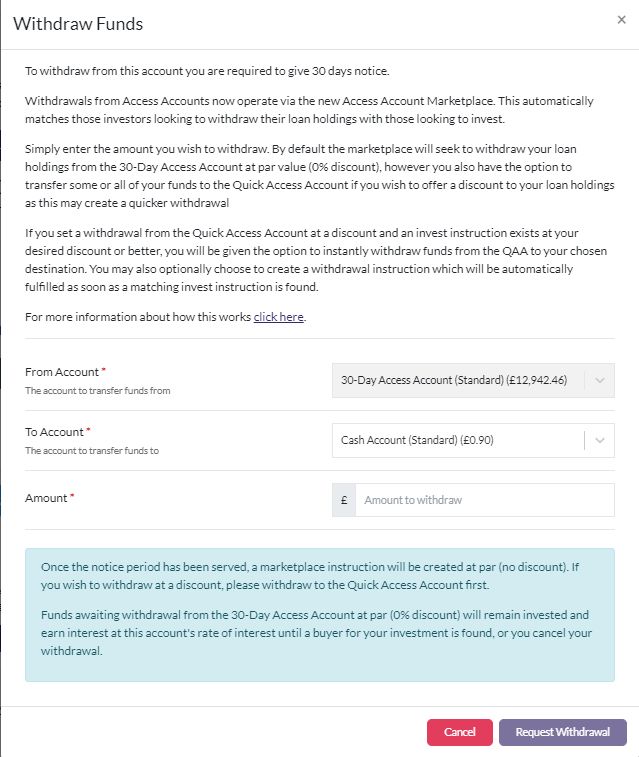Viewport: 639px width, 757px height.
Task: Click the pound currency symbol prefix
Action: (x=344, y=500)
